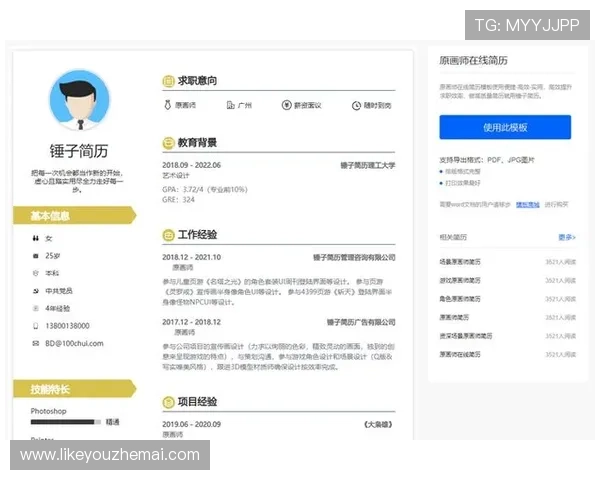
Task: Click the age icon beside 25岁
Action: click(36, 256)
